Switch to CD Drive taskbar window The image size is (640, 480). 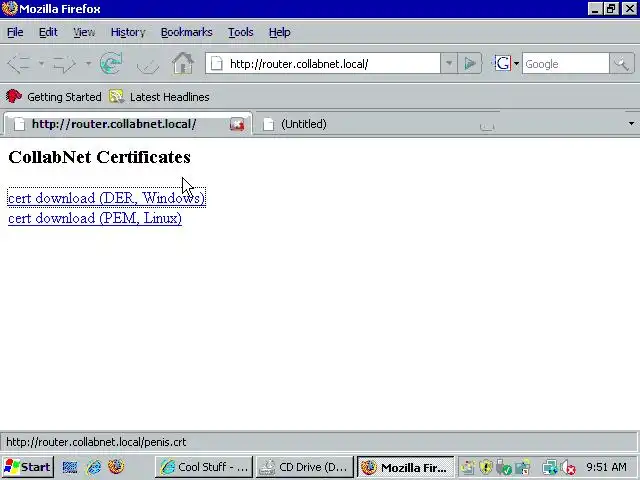(x=305, y=467)
